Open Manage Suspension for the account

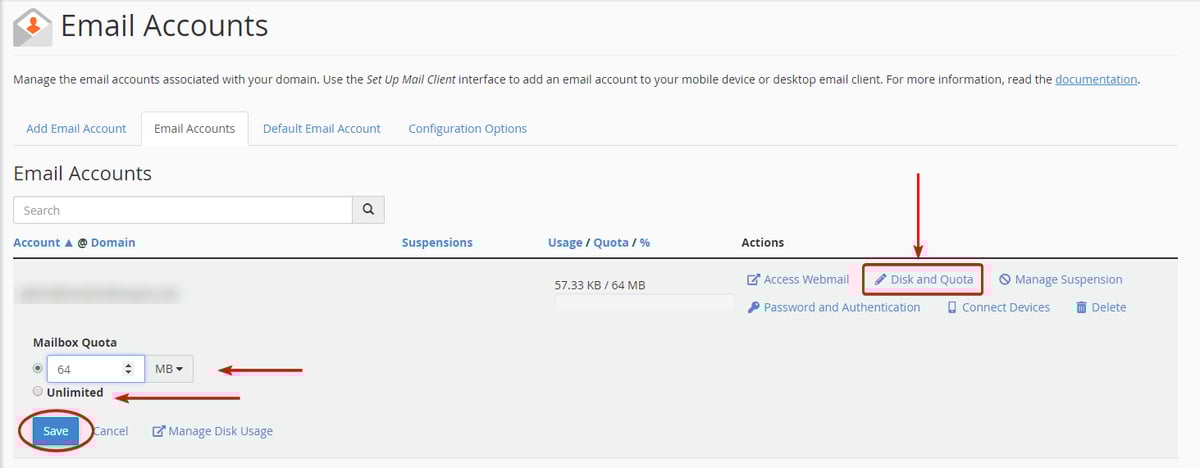[1060, 280]
